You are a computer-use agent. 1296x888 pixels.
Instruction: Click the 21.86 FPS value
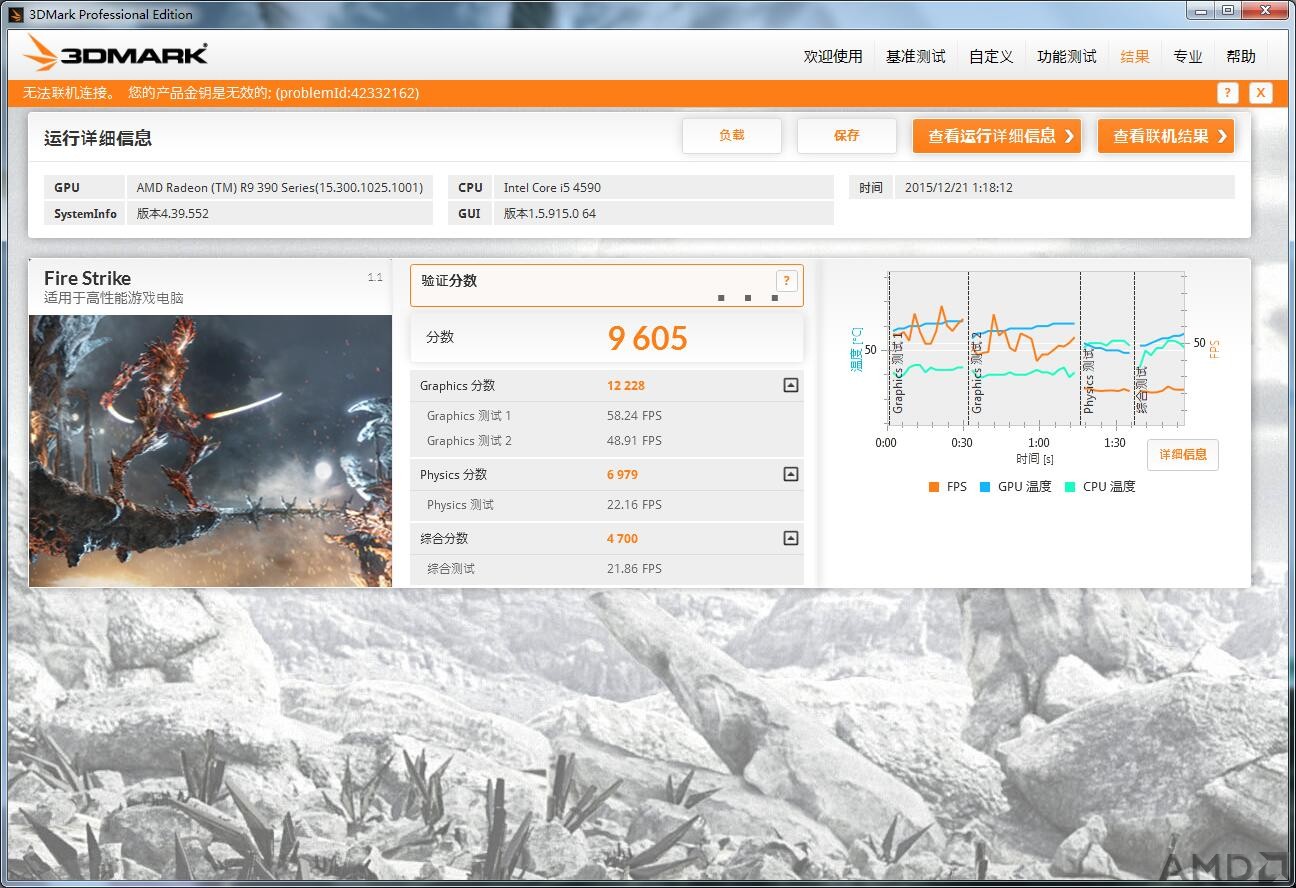(x=634, y=569)
